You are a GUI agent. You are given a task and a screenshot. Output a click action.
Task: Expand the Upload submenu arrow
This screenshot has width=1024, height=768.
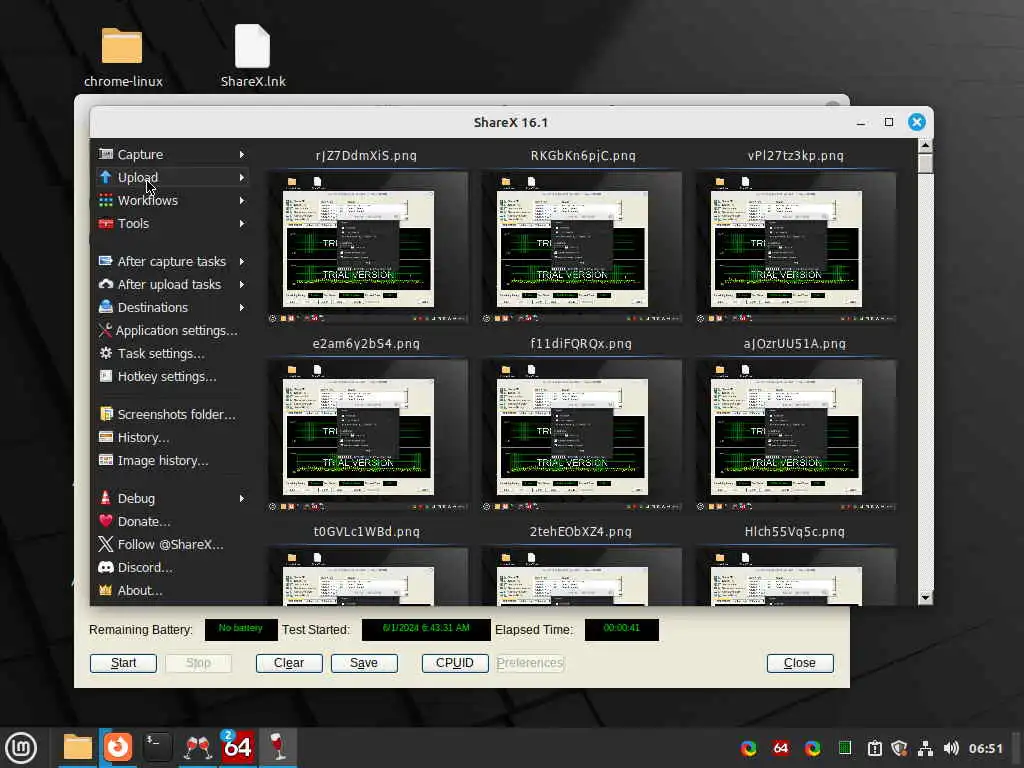point(242,178)
